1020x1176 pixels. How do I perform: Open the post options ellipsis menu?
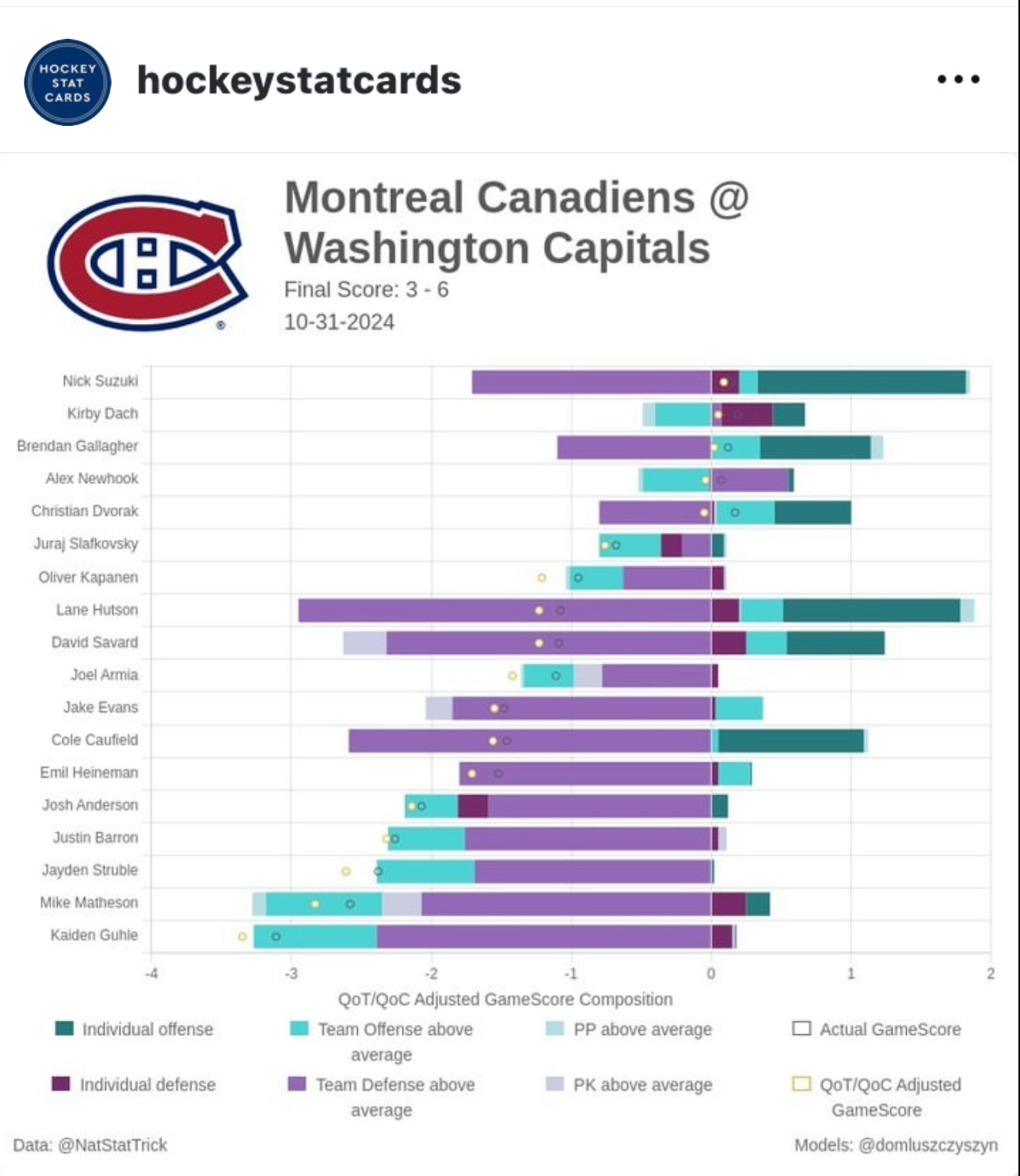958,79
